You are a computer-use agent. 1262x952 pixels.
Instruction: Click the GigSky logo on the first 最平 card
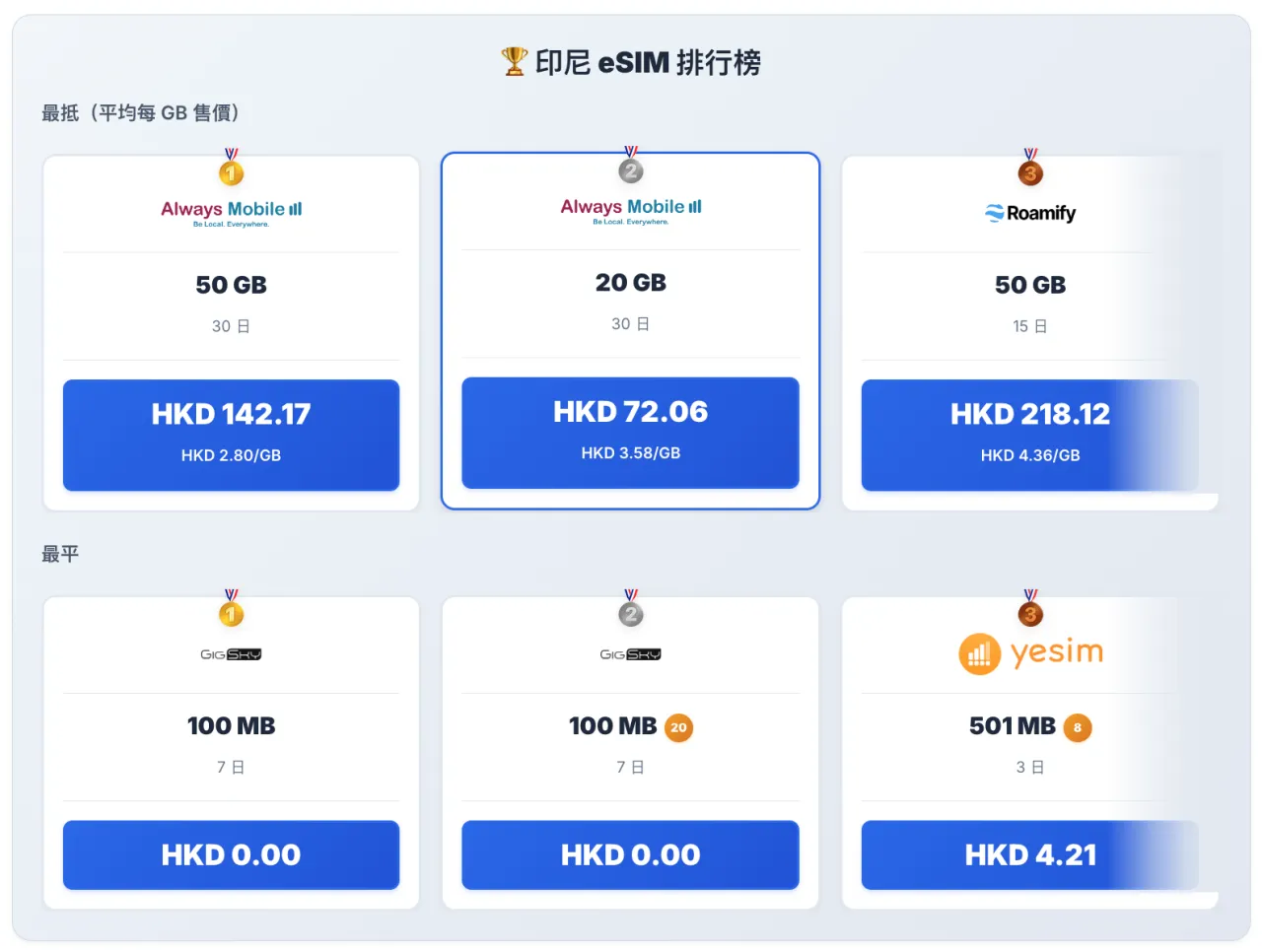[231, 654]
